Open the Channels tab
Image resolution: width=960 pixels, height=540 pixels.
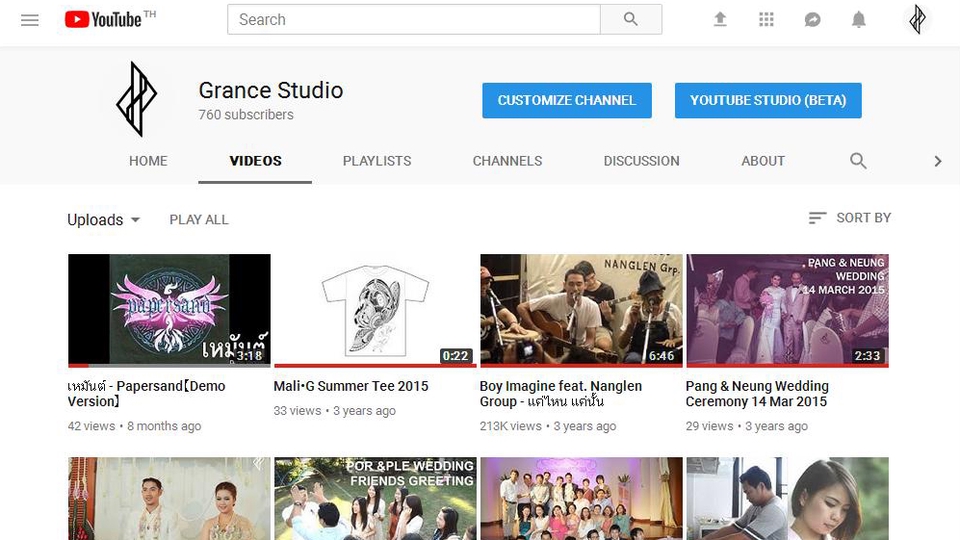click(507, 161)
